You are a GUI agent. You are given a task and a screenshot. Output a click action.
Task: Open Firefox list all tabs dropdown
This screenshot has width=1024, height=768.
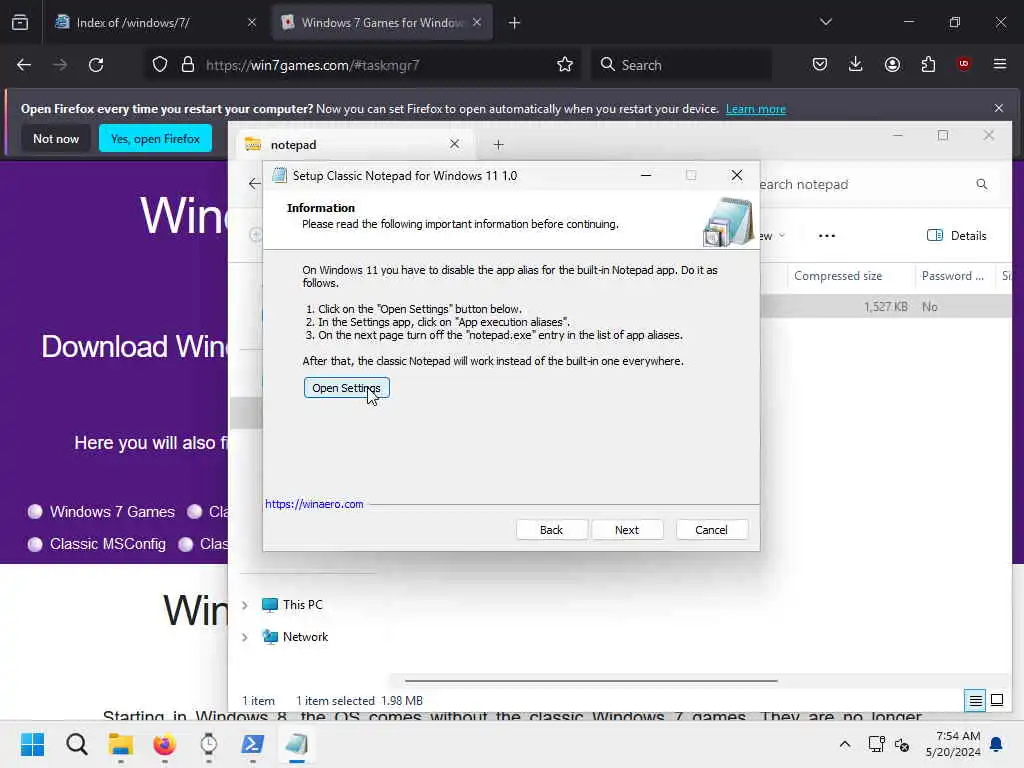point(825,23)
